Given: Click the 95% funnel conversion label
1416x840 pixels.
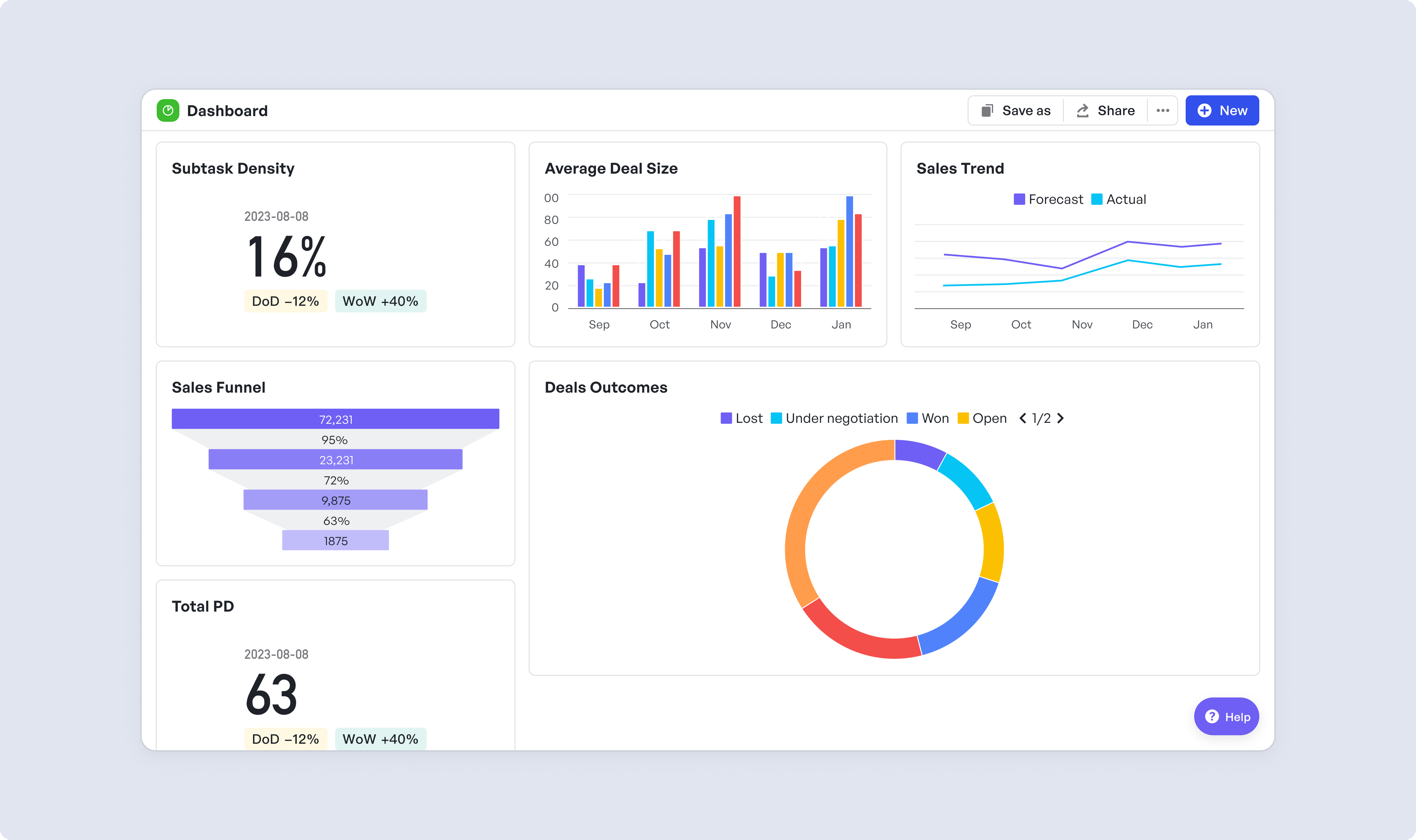Looking at the screenshot, I should click(x=334, y=440).
